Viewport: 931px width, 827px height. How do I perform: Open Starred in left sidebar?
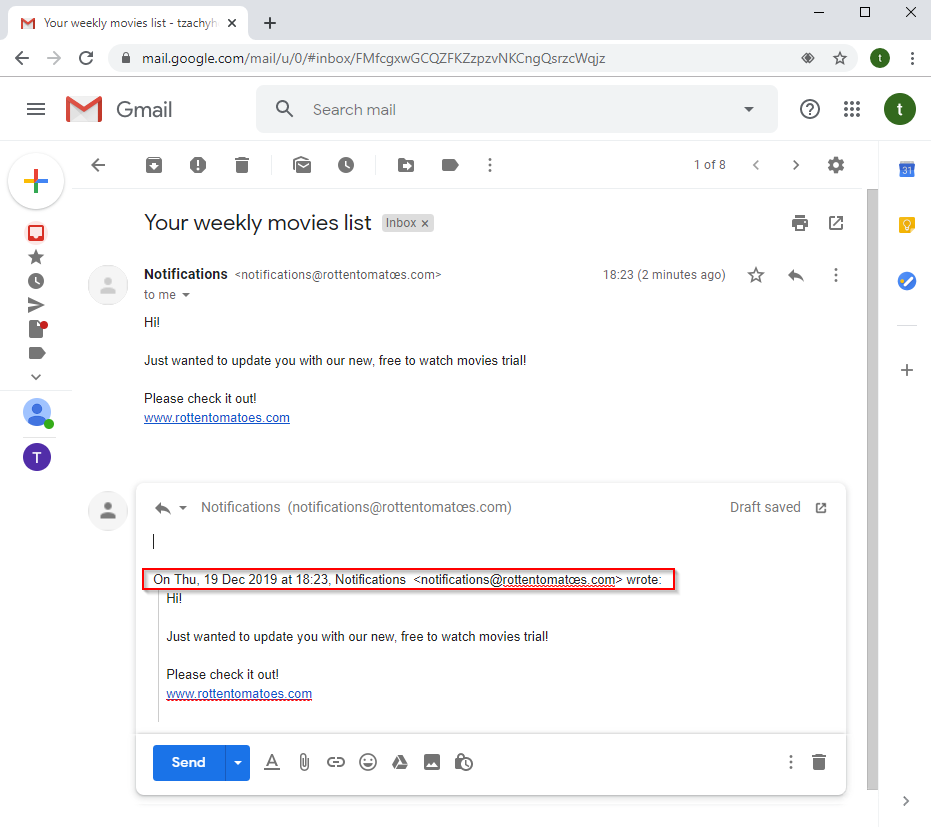point(36,257)
